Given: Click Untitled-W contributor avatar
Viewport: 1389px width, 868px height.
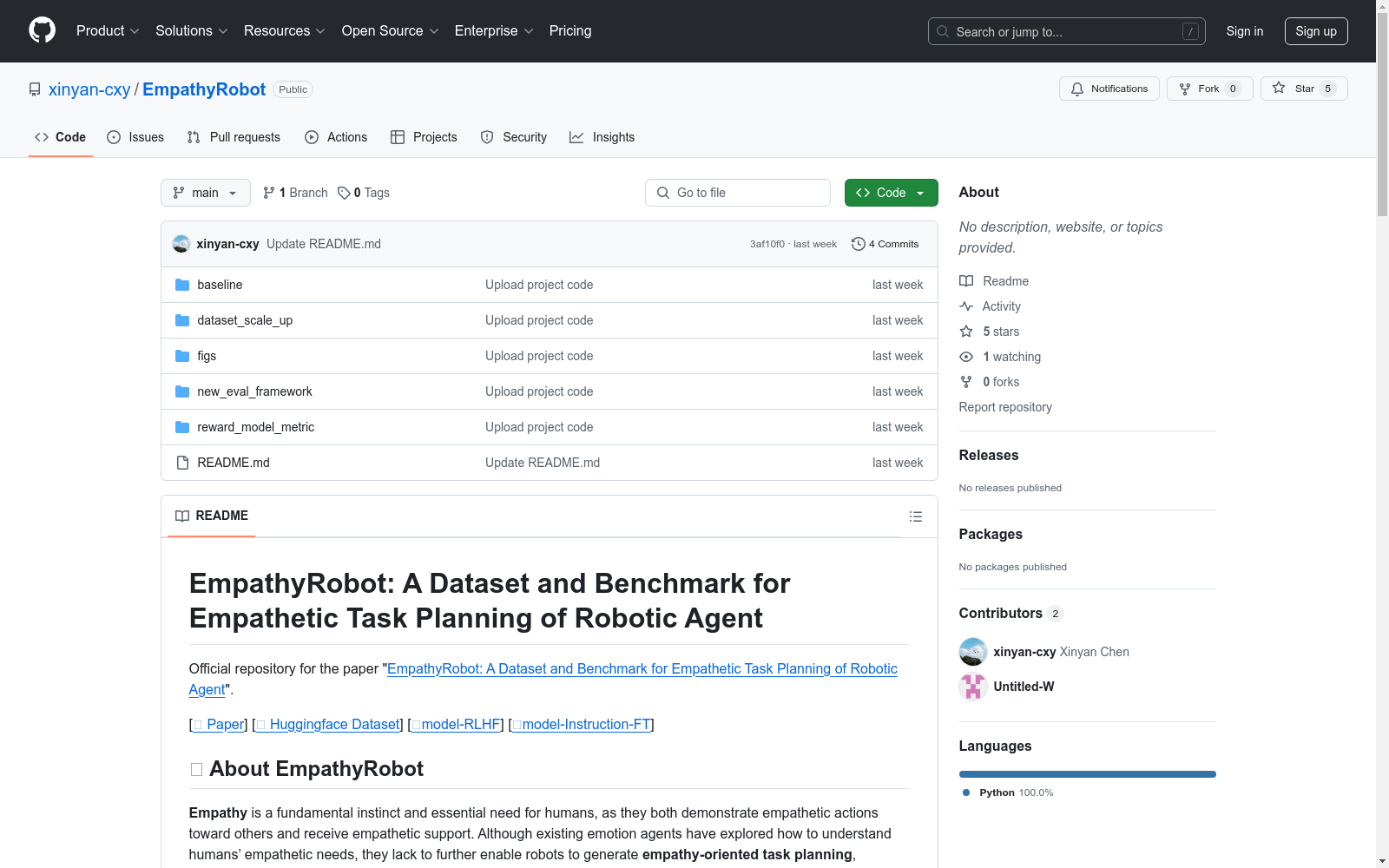Looking at the screenshot, I should pos(973,687).
